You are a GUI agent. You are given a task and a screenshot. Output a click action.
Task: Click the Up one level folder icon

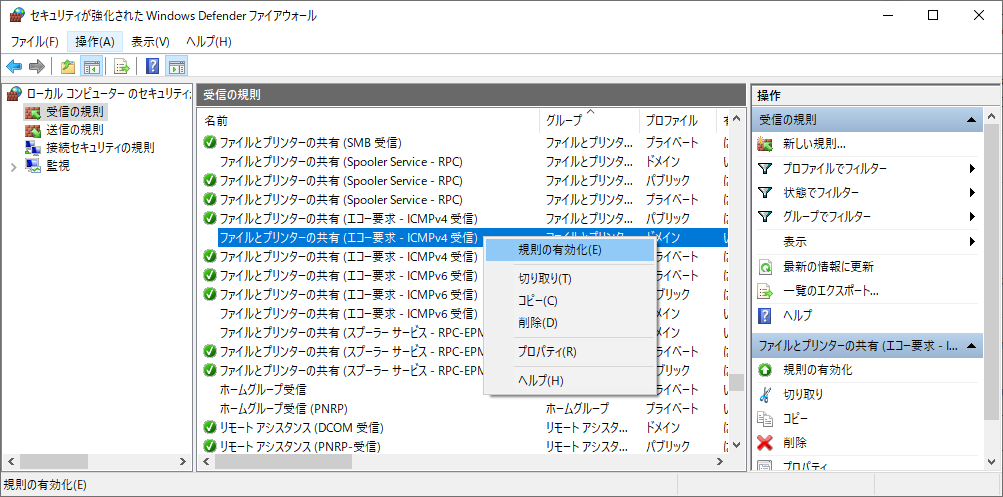point(68,66)
